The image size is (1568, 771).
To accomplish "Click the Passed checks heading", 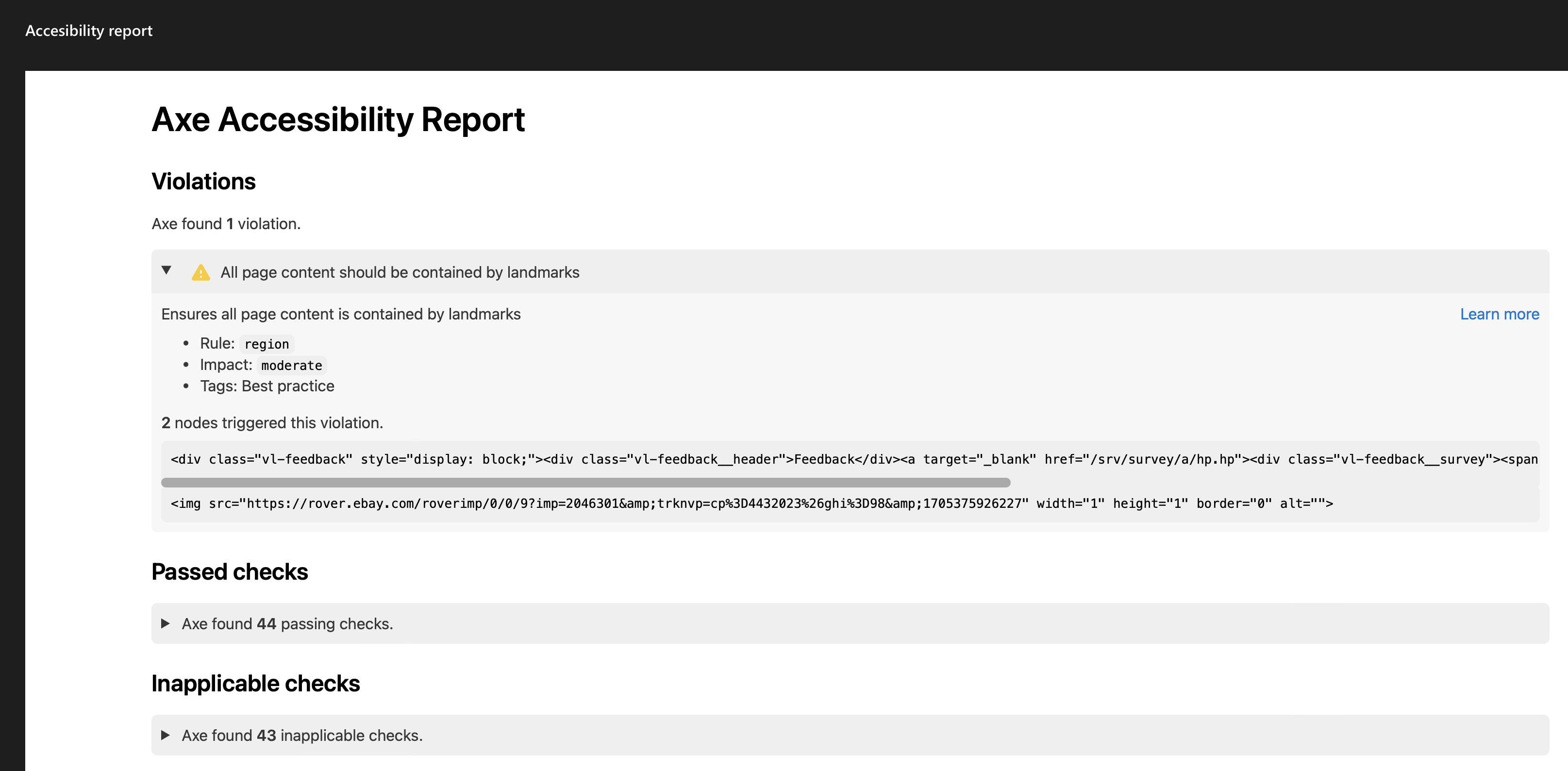I will tap(230, 572).
